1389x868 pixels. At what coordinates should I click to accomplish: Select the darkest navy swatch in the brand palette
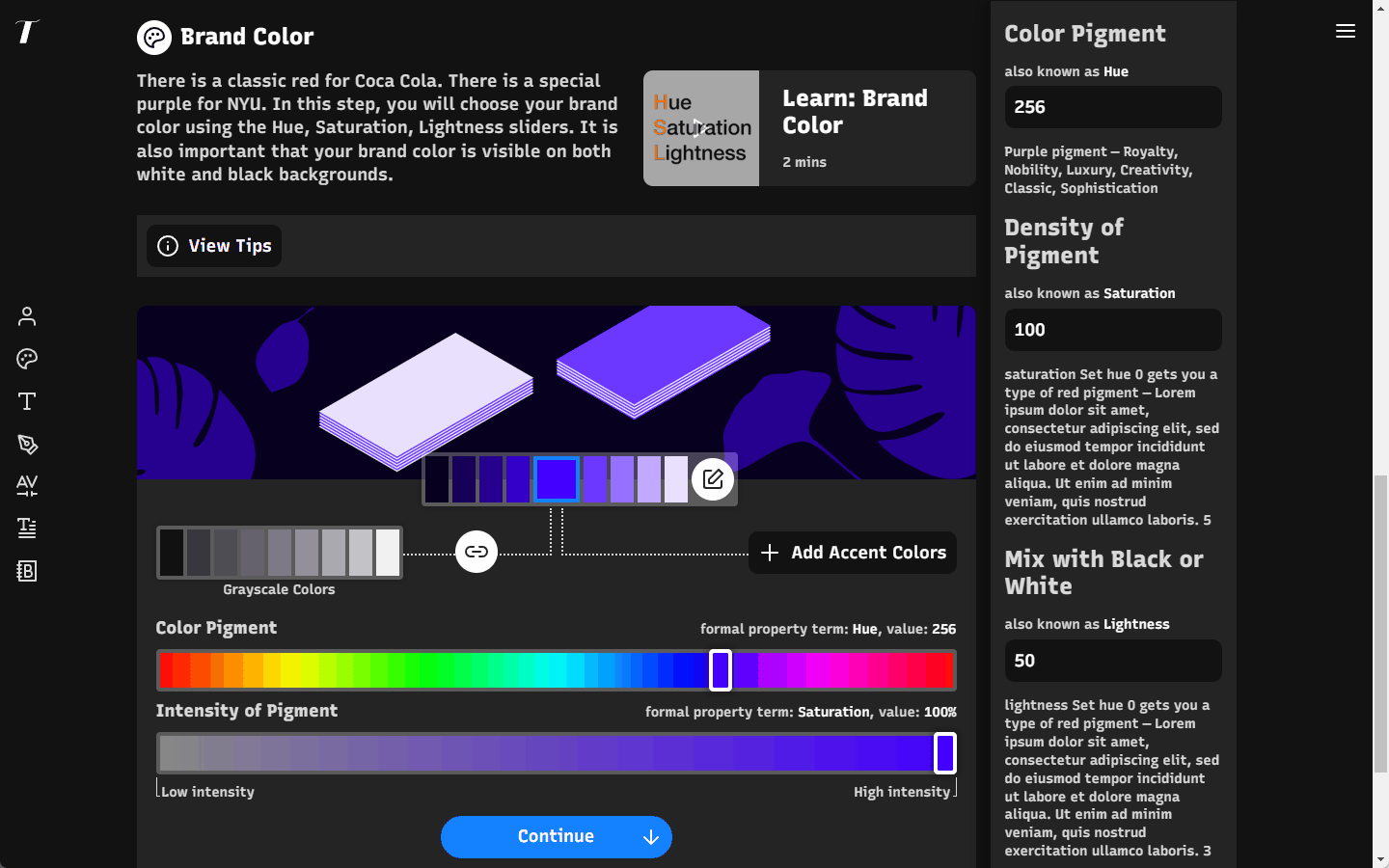point(437,479)
